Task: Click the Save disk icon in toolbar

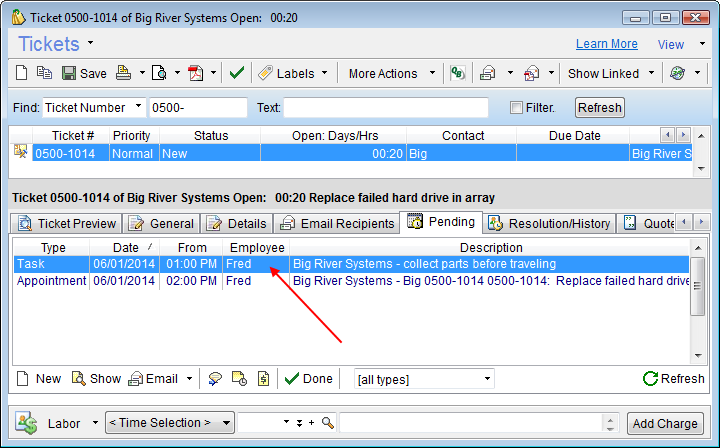Action: pyautogui.click(x=69, y=73)
